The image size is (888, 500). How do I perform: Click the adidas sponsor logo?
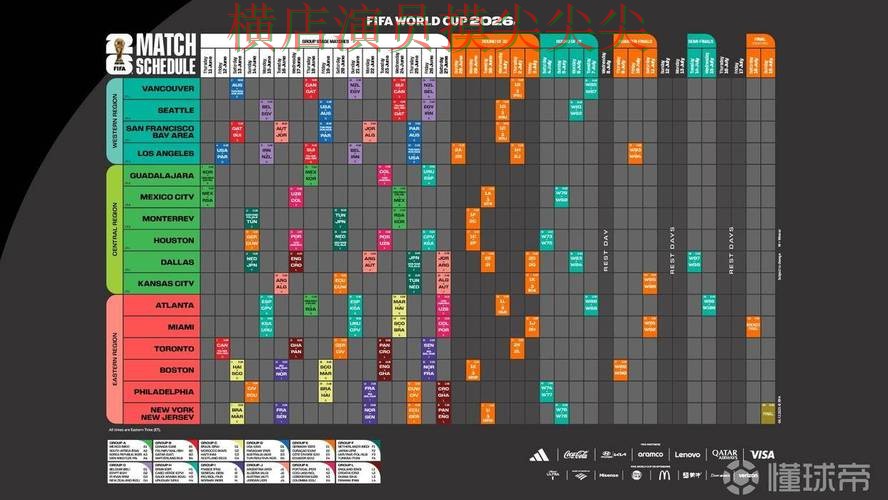(539, 455)
